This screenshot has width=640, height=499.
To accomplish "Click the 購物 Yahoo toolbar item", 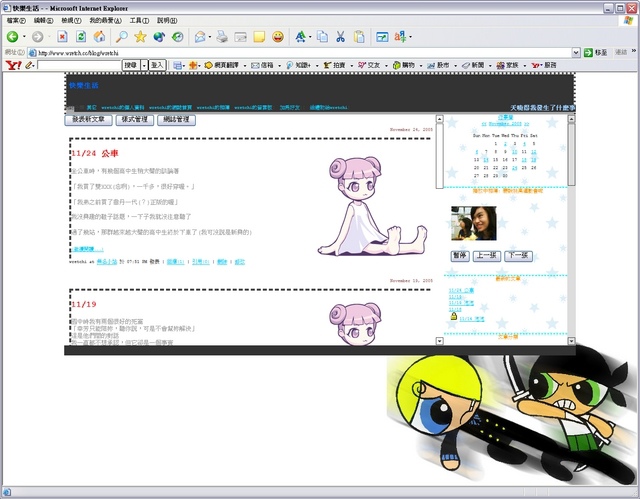I will click(404, 65).
